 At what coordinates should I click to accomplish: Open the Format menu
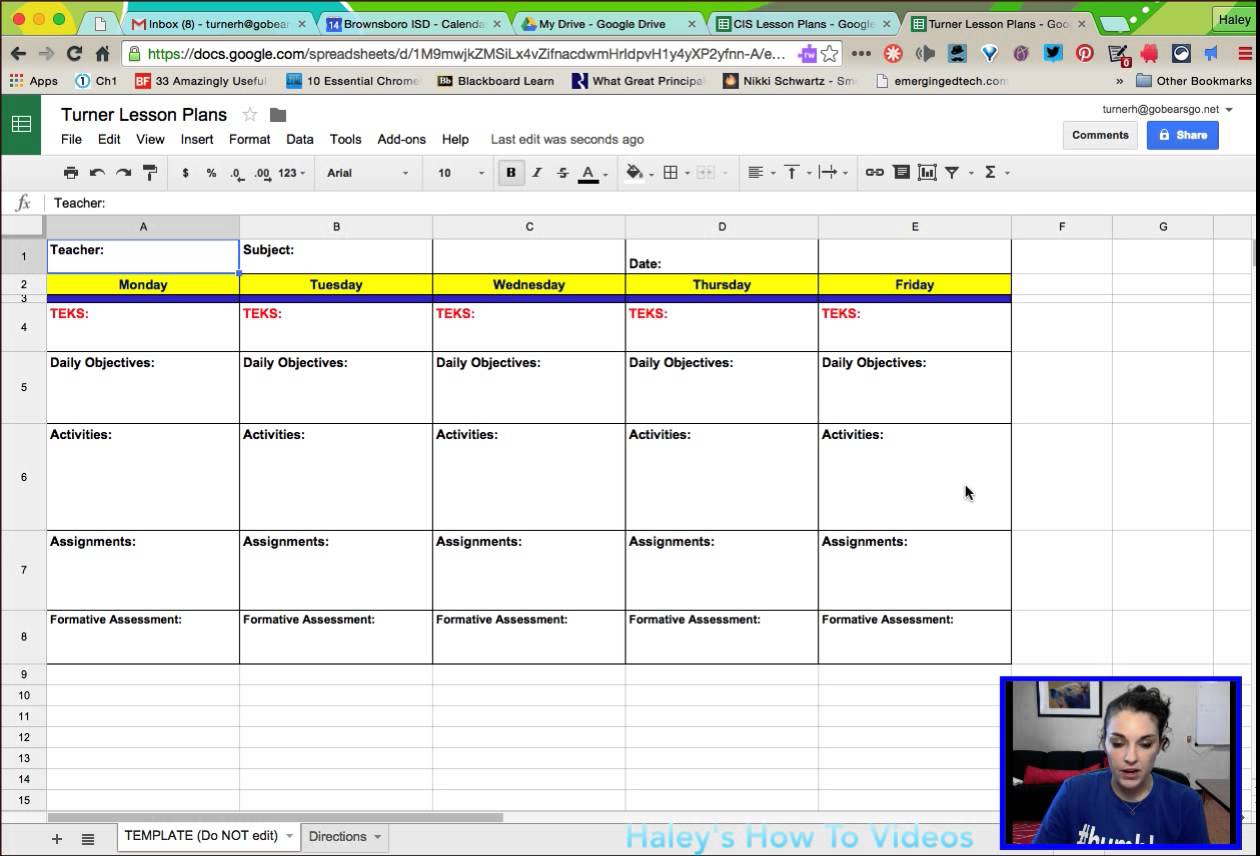[249, 139]
